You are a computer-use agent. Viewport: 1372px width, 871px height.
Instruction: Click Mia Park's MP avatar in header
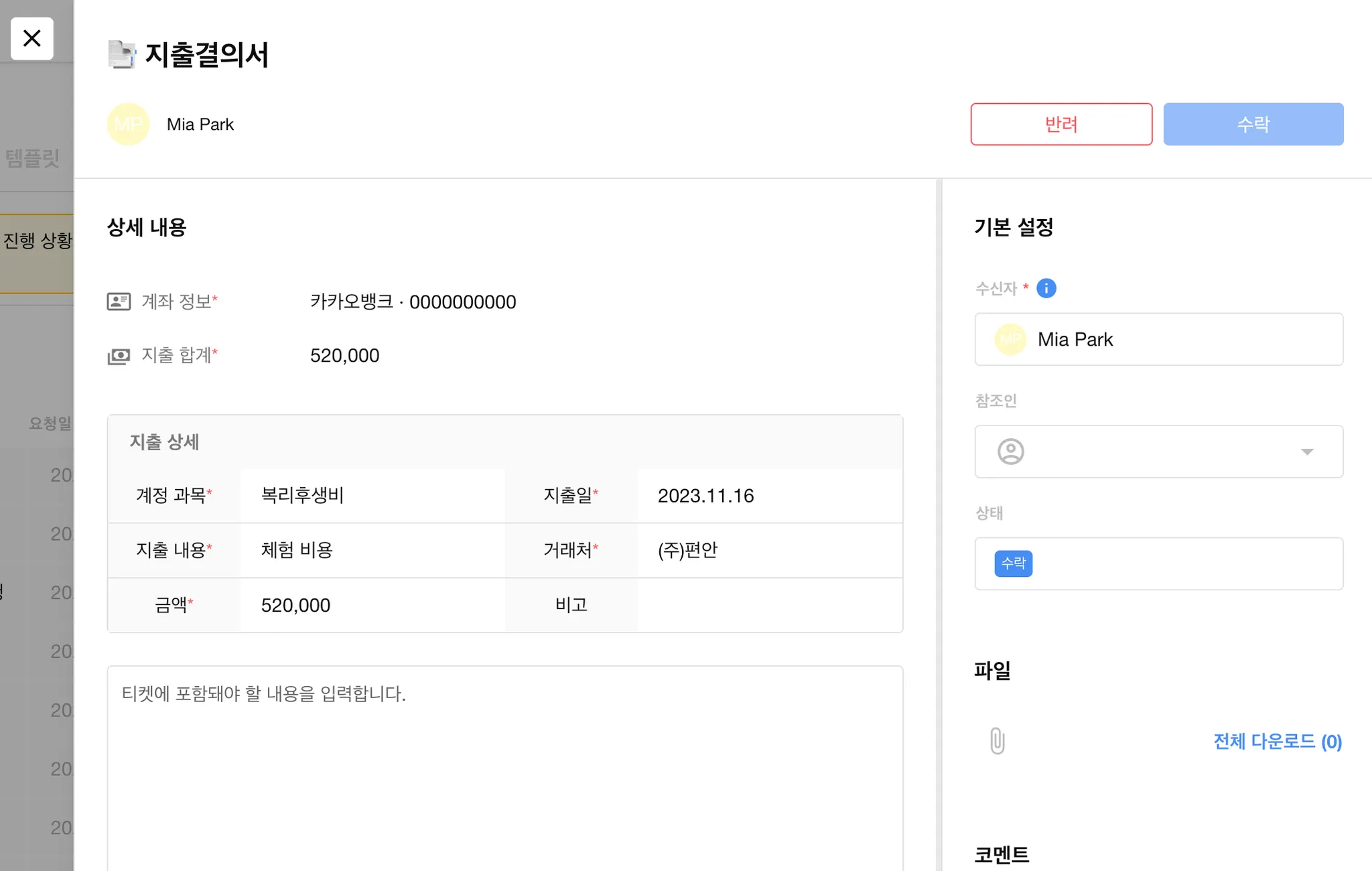(x=128, y=124)
